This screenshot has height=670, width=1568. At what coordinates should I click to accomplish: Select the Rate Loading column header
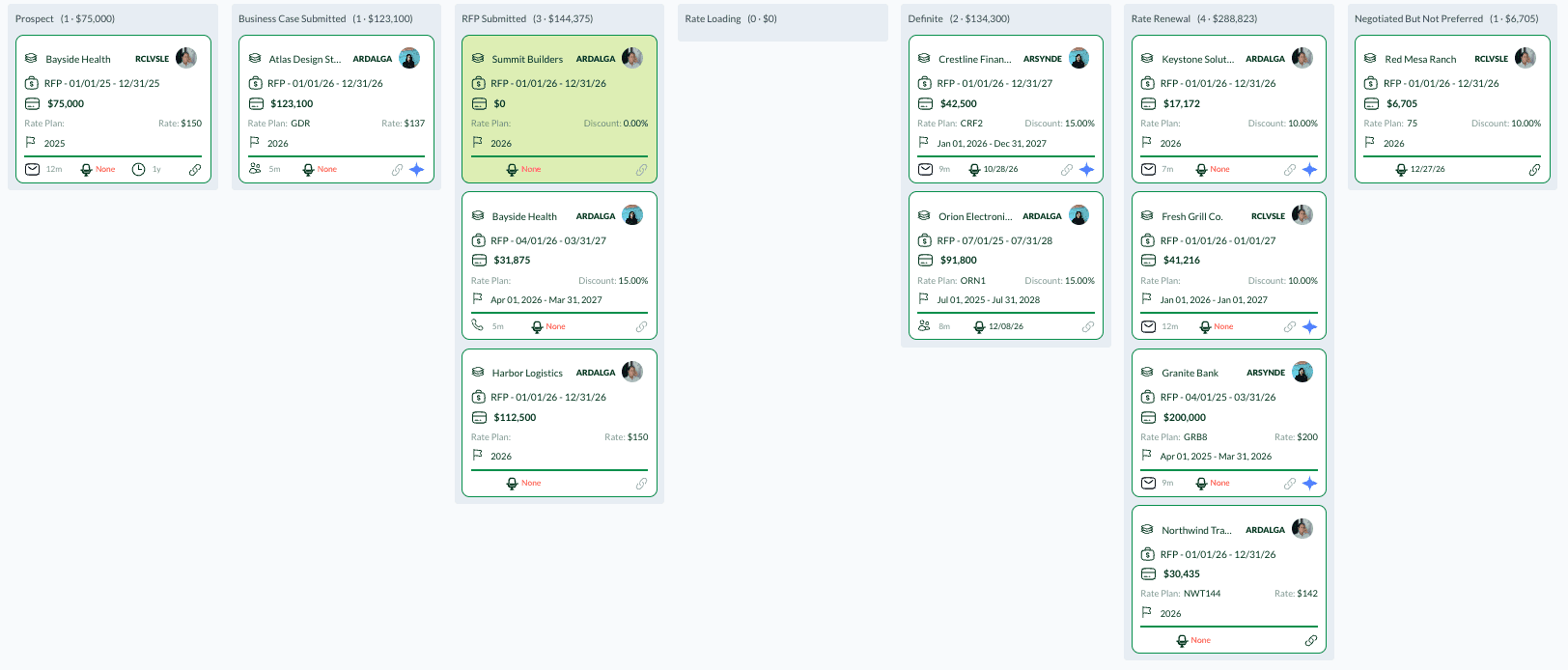click(731, 18)
